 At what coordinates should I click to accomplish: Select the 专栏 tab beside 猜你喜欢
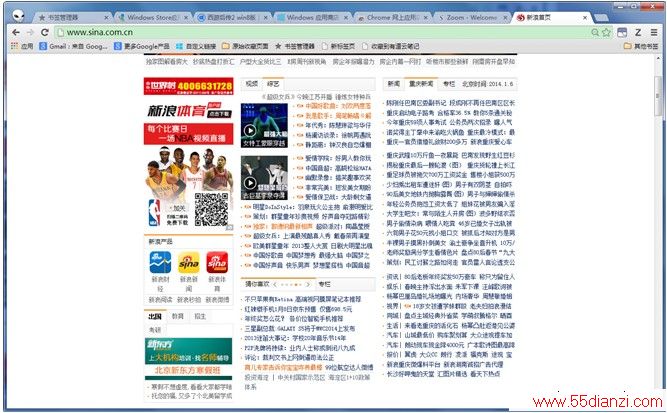pos(324,284)
